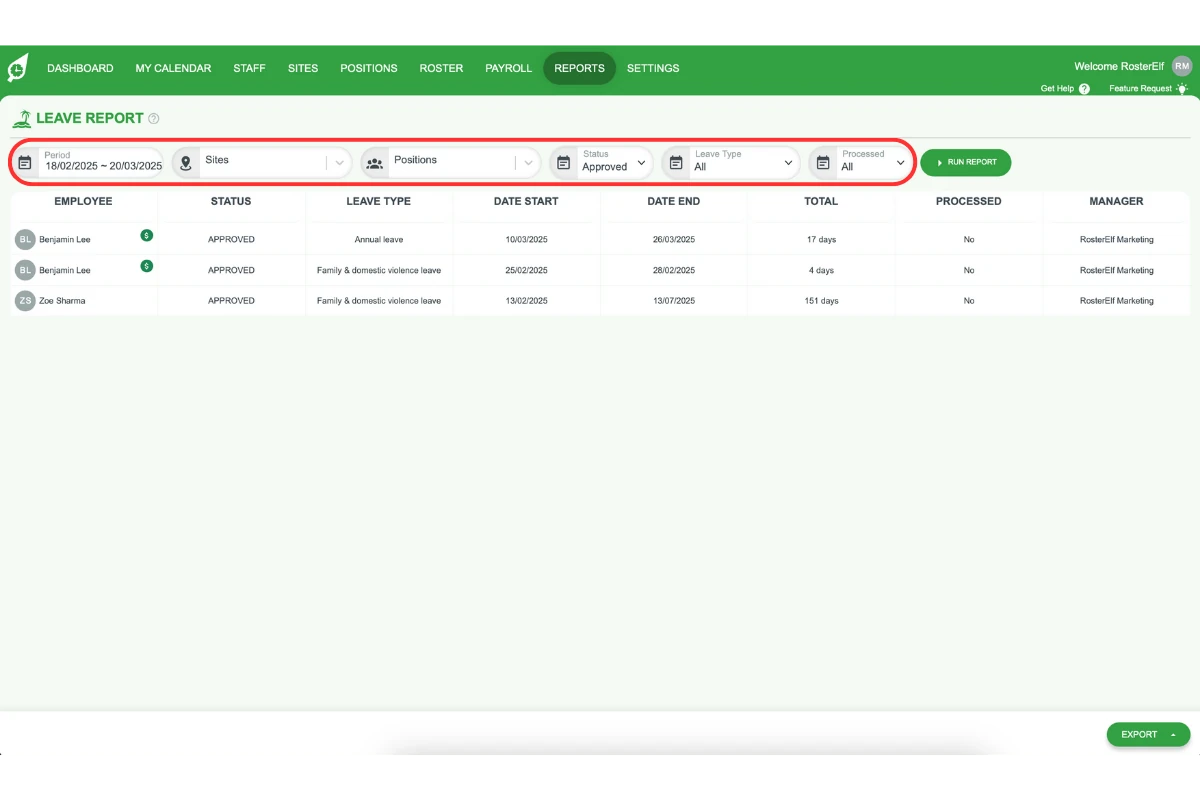Click the 4 days total cell

click(x=821, y=270)
